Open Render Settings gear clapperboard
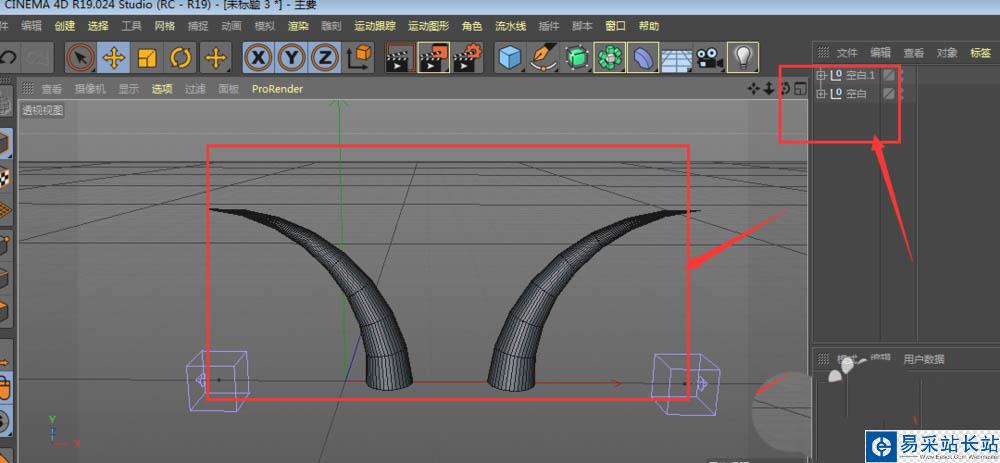The image size is (1000, 463). tap(467, 59)
